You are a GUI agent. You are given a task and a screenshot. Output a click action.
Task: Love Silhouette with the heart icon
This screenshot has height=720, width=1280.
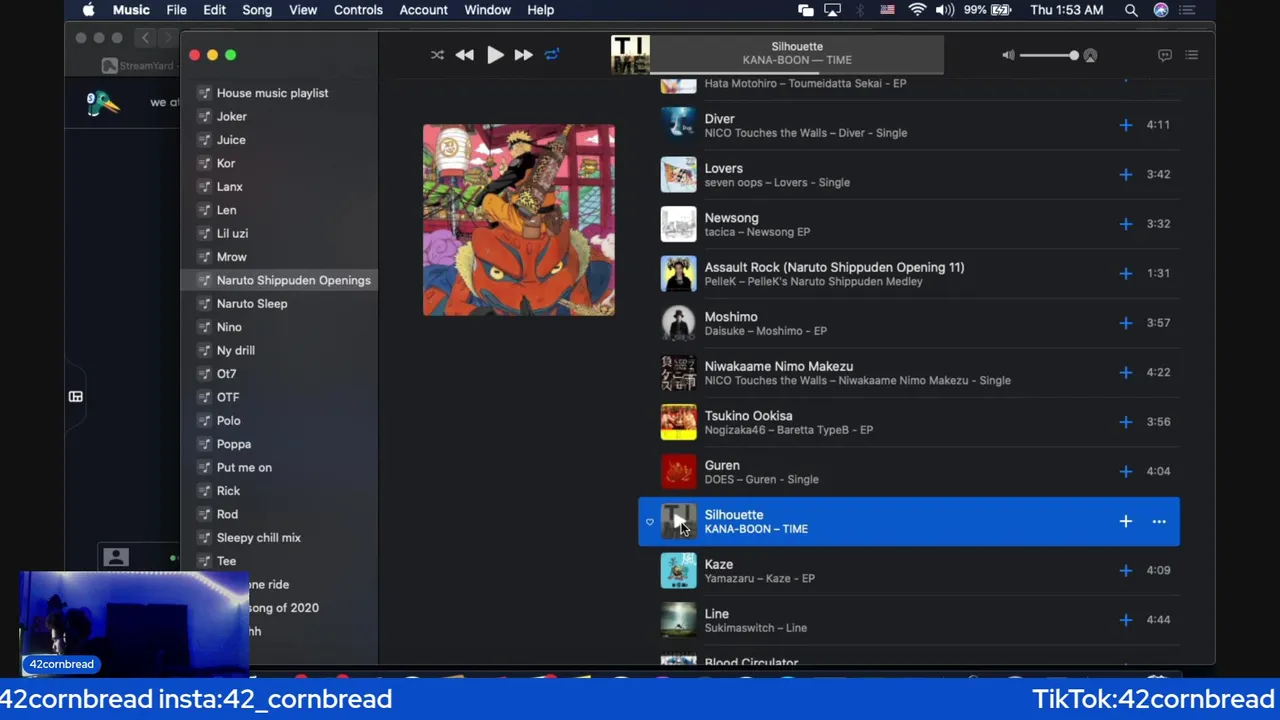(650, 522)
